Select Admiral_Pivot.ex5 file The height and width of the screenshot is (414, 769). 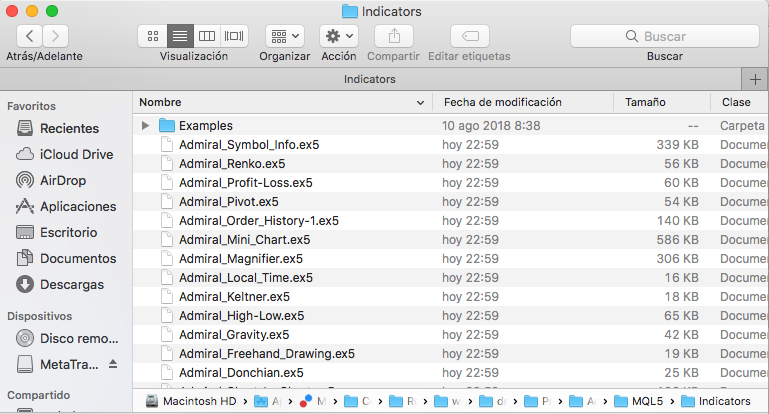(229, 202)
